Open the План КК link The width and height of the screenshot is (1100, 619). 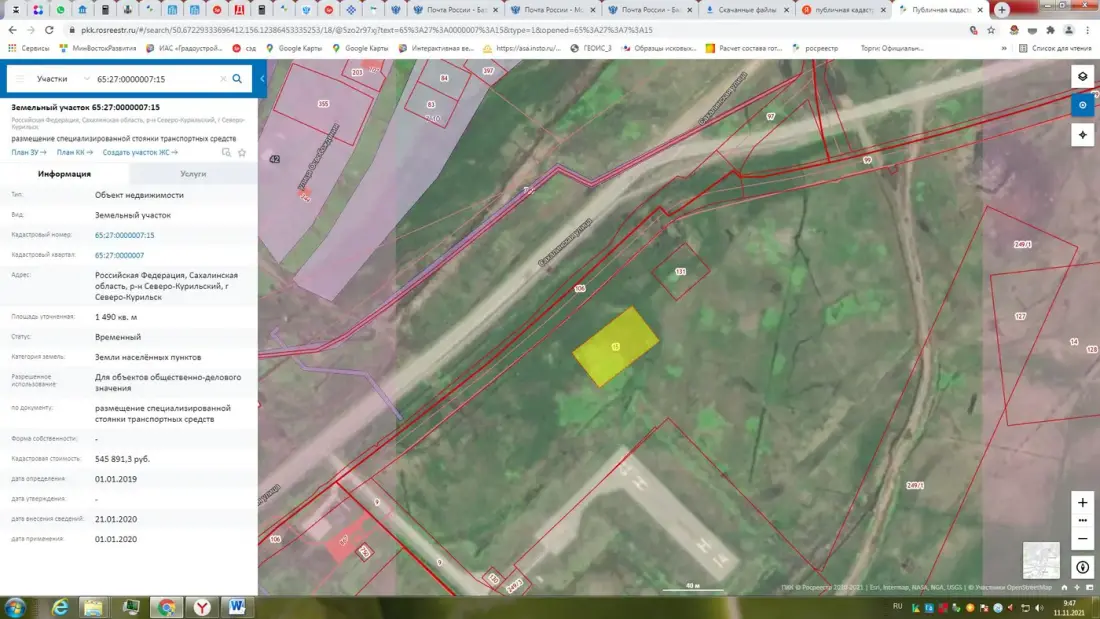pos(74,152)
